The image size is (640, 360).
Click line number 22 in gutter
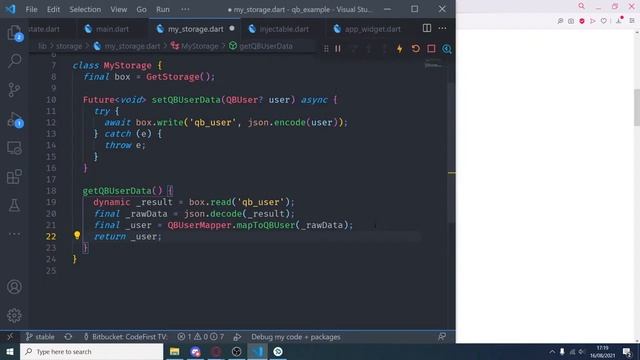[51, 236]
